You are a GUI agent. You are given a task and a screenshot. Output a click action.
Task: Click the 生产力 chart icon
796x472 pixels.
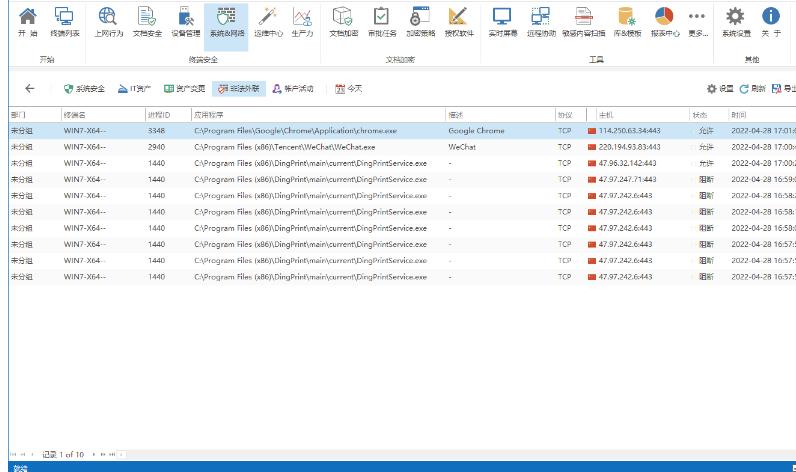pos(301,22)
